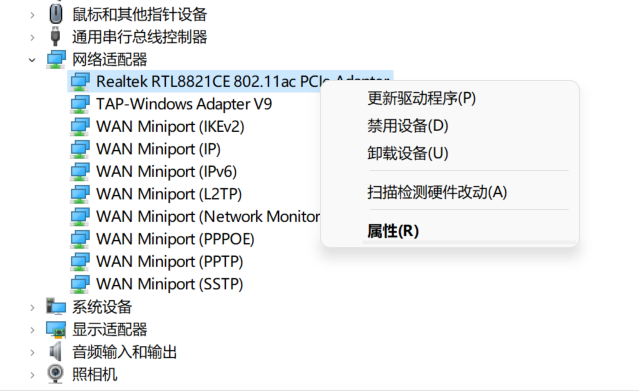Select WAN Miniport (SSTP) device
Screen dimensions: 639x391
(x=170, y=284)
